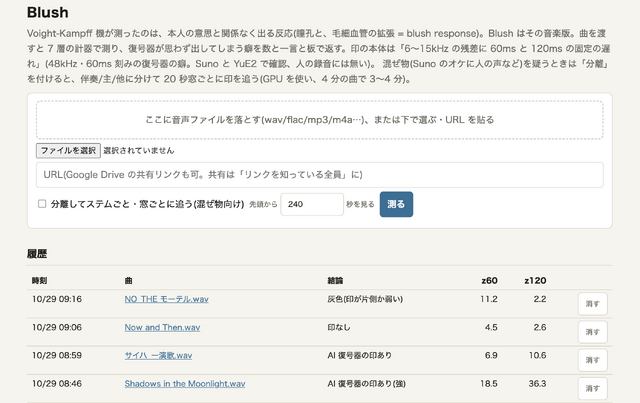The height and width of the screenshot is (403, 640).
Task: Open the サイハ 一演歌.wav link
Action: [x=158, y=356]
